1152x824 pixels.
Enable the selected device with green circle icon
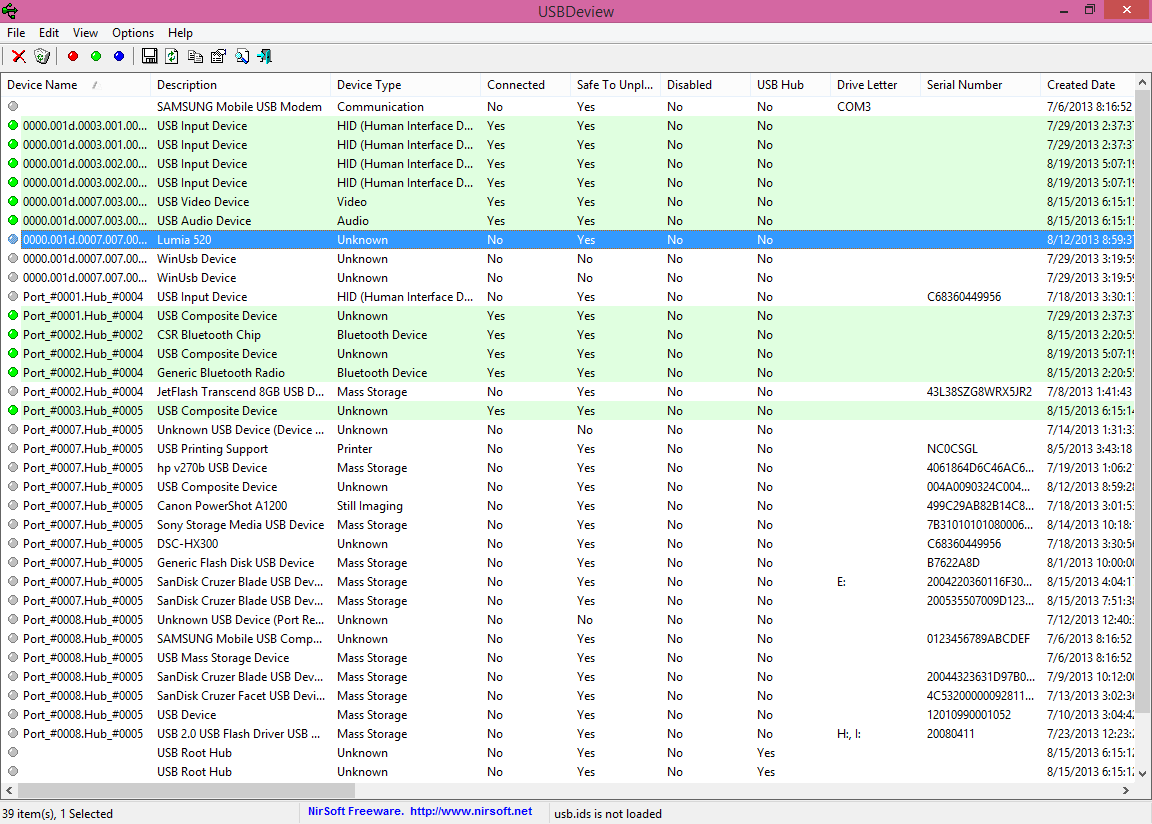96,56
